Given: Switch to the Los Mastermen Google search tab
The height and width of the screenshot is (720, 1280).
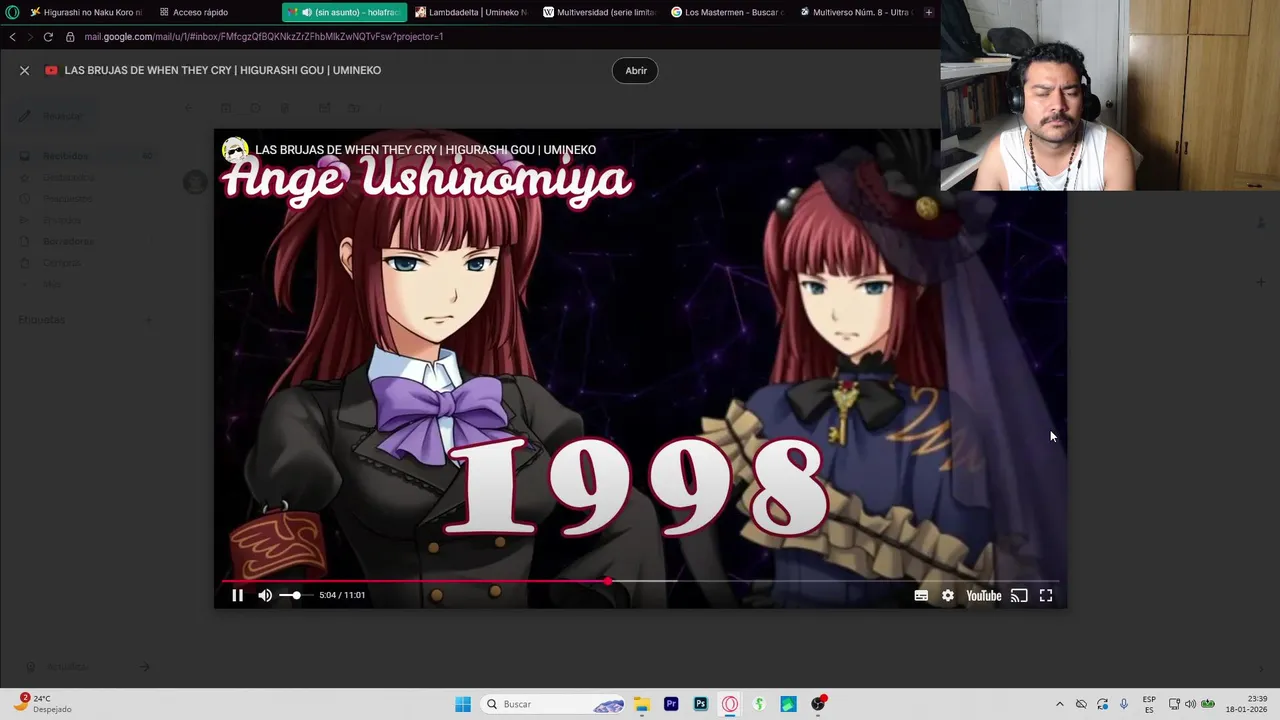Looking at the screenshot, I should [x=728, y=12].
